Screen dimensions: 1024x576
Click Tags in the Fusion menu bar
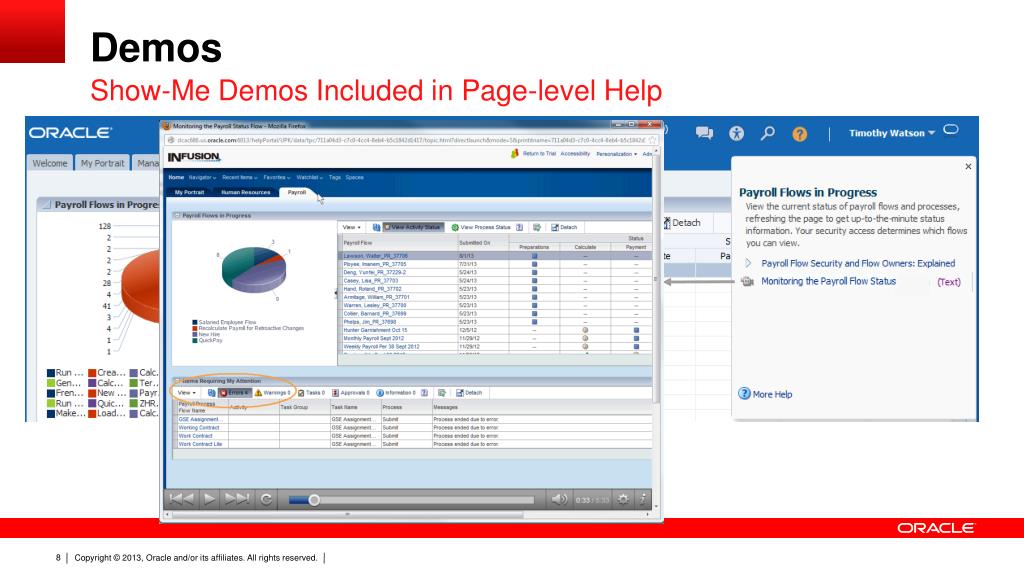tap(335, 178)
